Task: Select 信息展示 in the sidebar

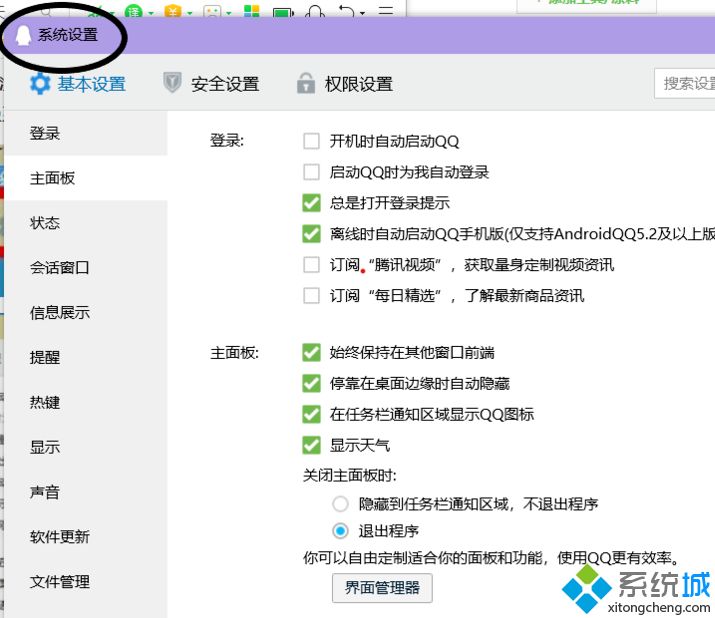Action: click(x=86, y=312)
